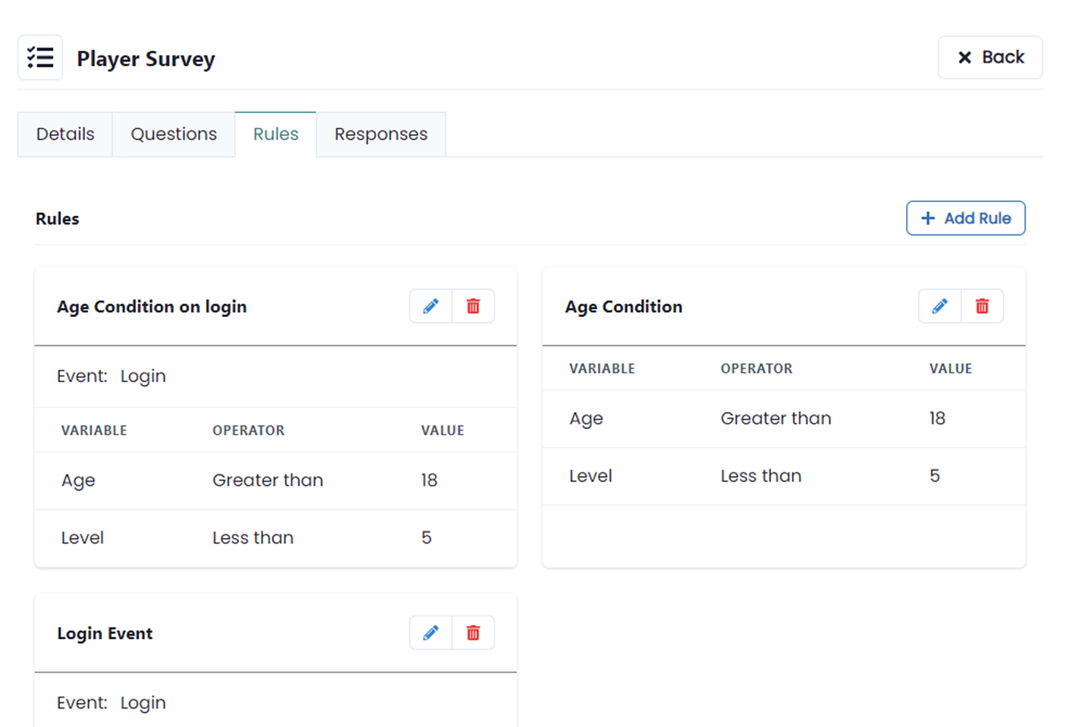The image size is (1080, 727).
Task: Select the Rules tab
Action: (275, 133)
